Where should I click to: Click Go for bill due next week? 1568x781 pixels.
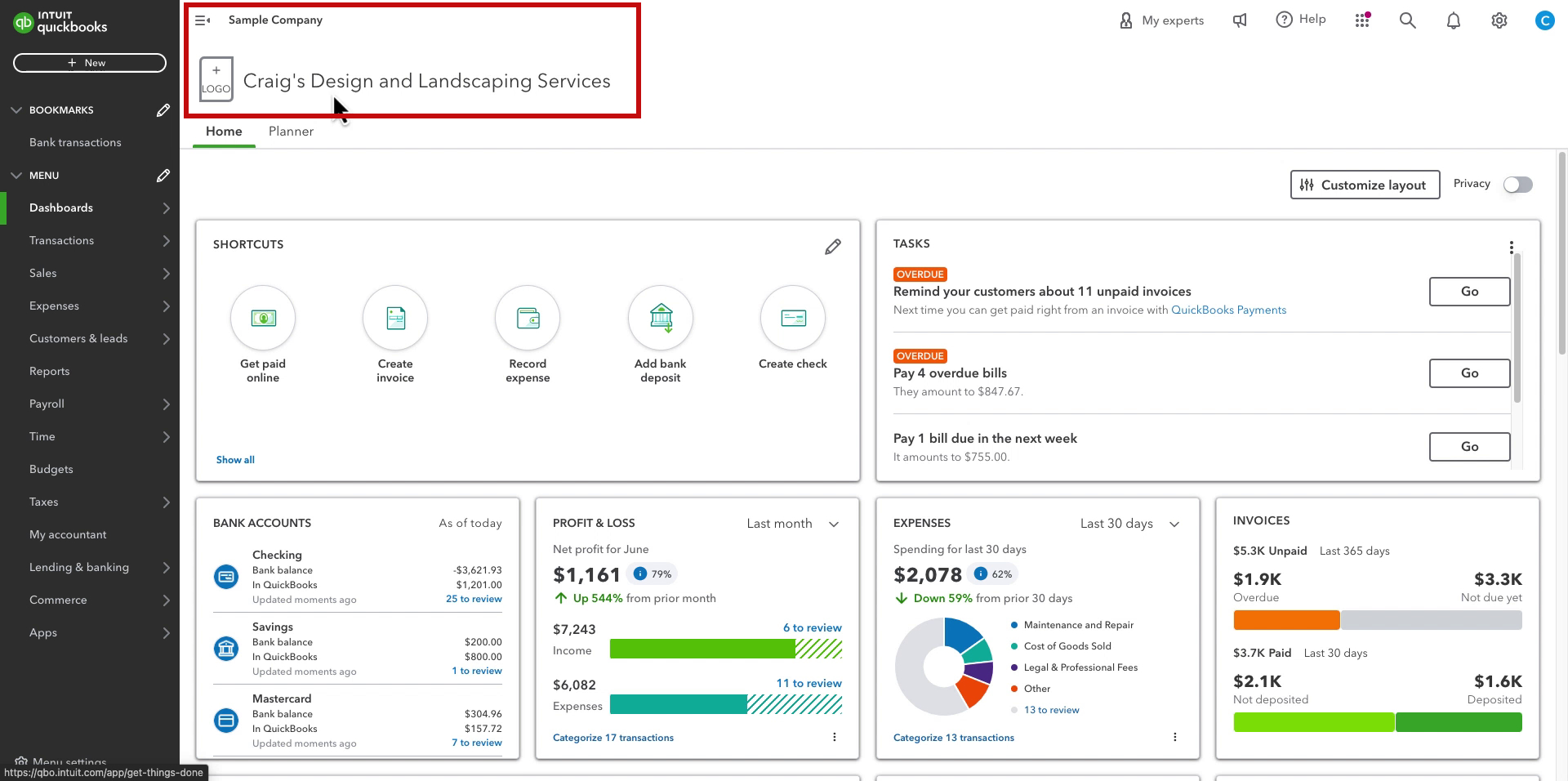point(1469,447)
